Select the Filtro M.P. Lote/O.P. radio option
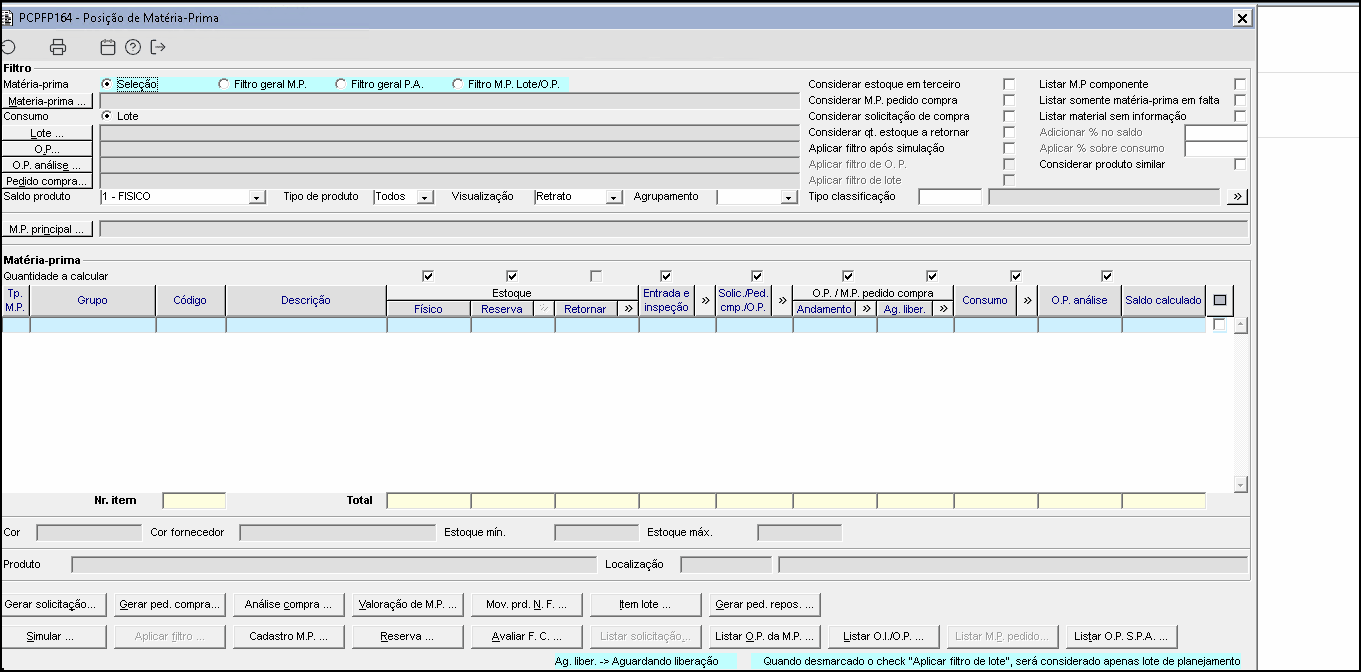 point(458,84)
